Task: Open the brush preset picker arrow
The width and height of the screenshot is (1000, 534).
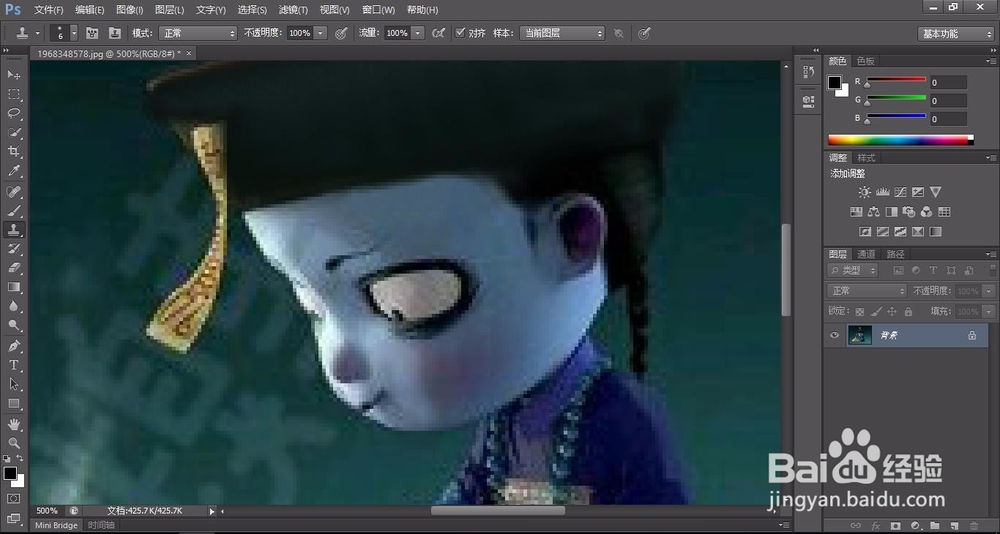Action: click(74, 33)
